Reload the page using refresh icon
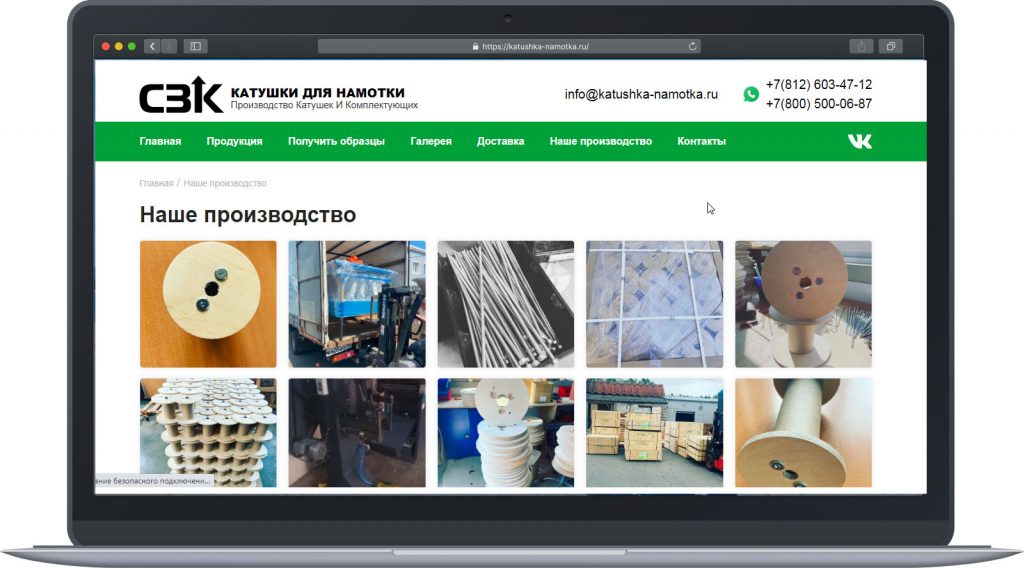The height and width of the screenshot is (568, 1024). coord(692,46)
